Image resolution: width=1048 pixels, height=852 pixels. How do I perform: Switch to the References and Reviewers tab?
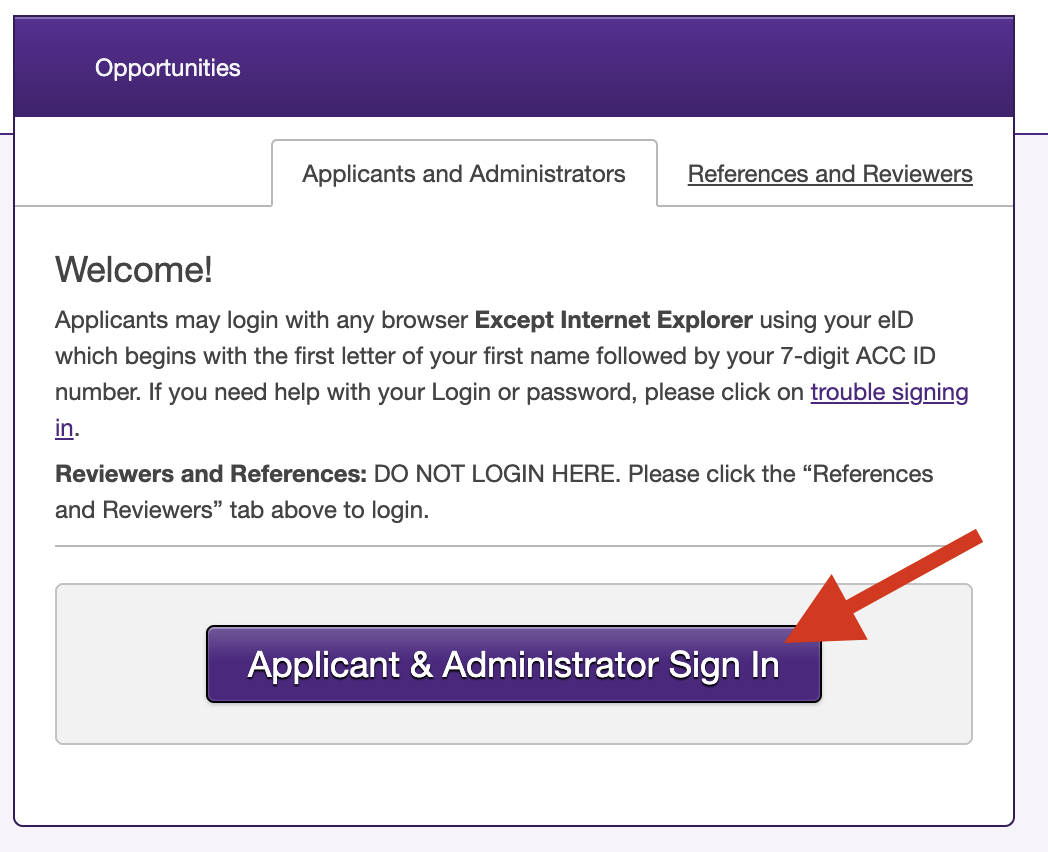point(830,174)
